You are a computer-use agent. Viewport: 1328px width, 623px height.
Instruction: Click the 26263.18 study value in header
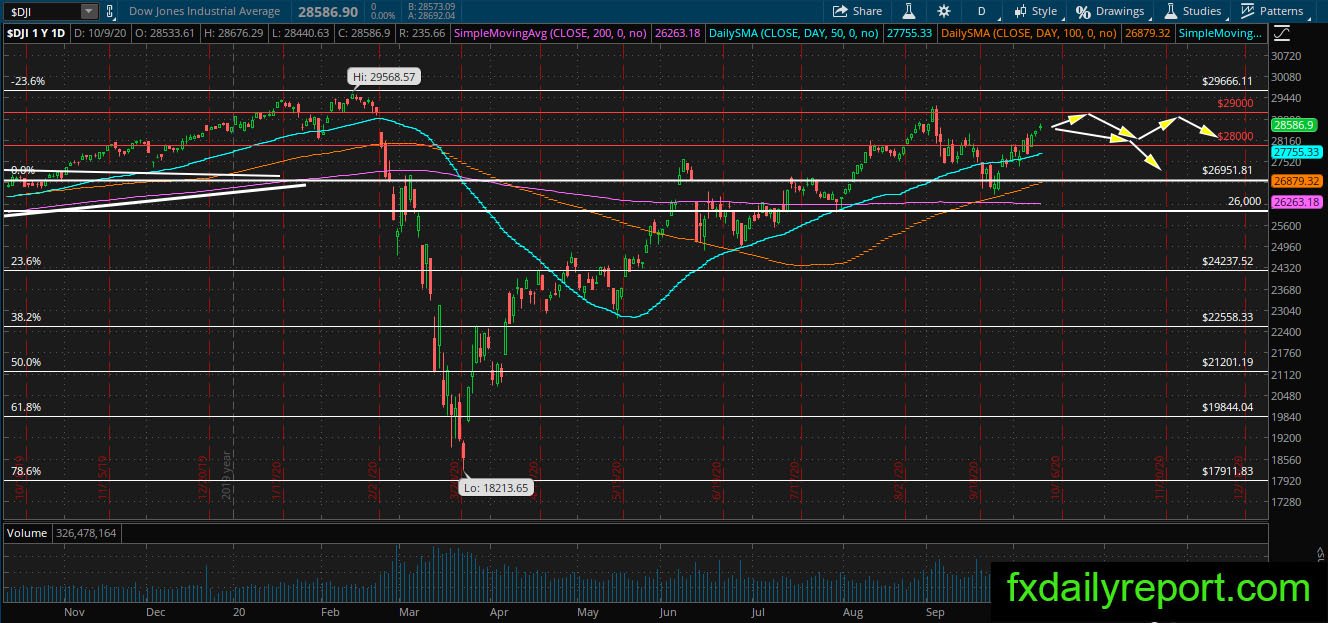coord(679,33)
